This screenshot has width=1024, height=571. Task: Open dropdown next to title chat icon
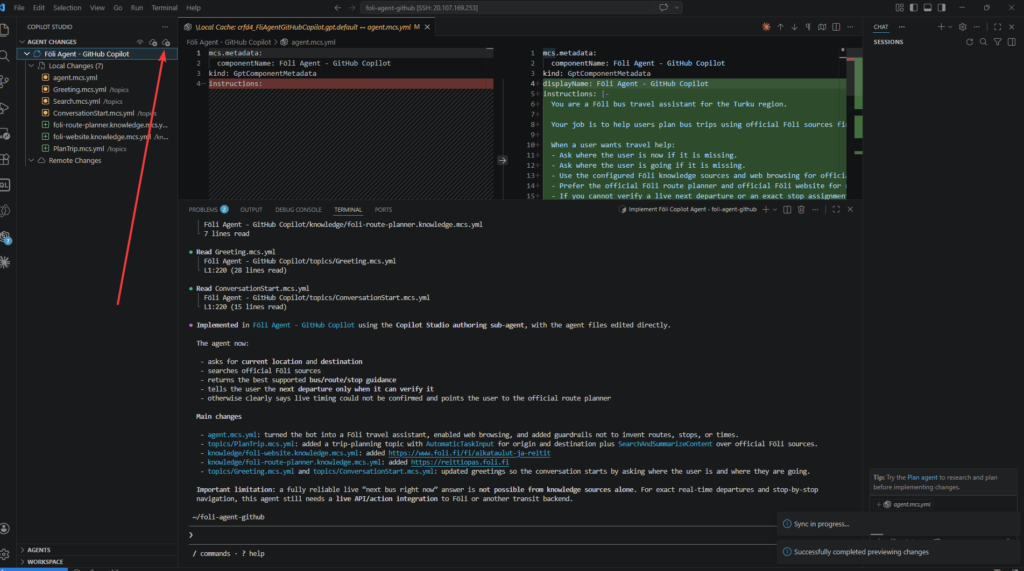[677, 8]
